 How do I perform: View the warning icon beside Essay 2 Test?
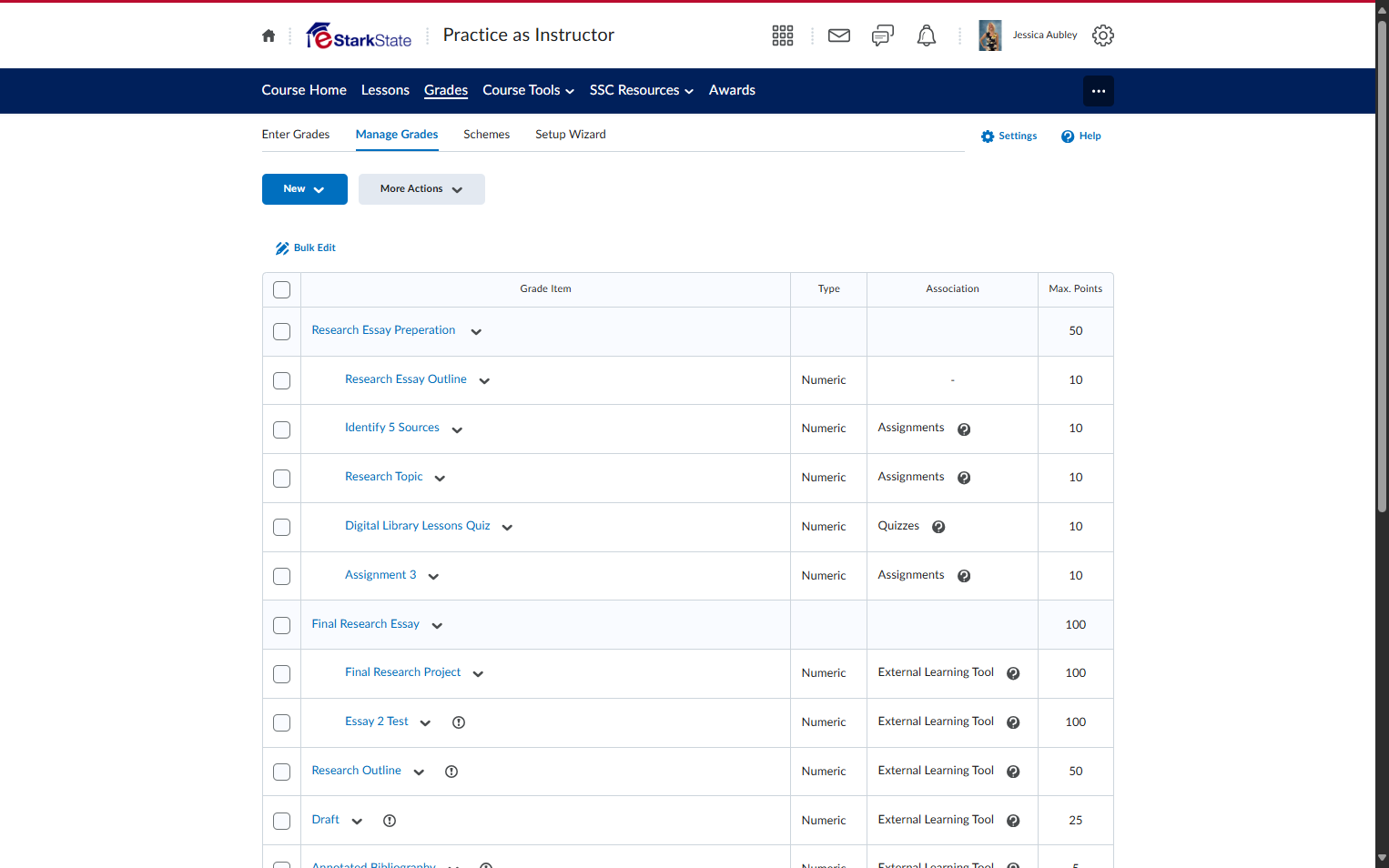pos(459,722)
